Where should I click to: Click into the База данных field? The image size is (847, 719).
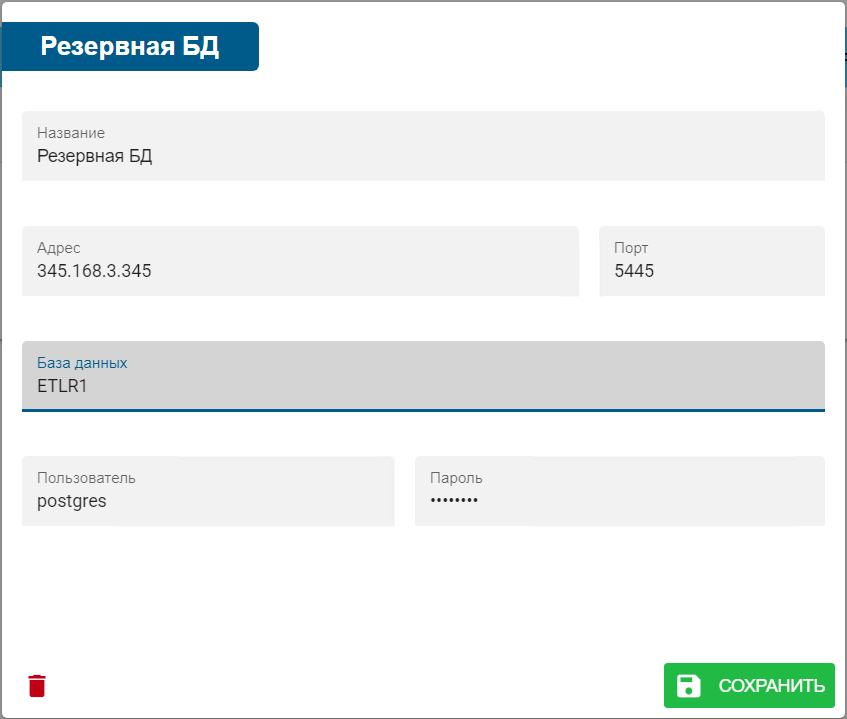(423, 376)
